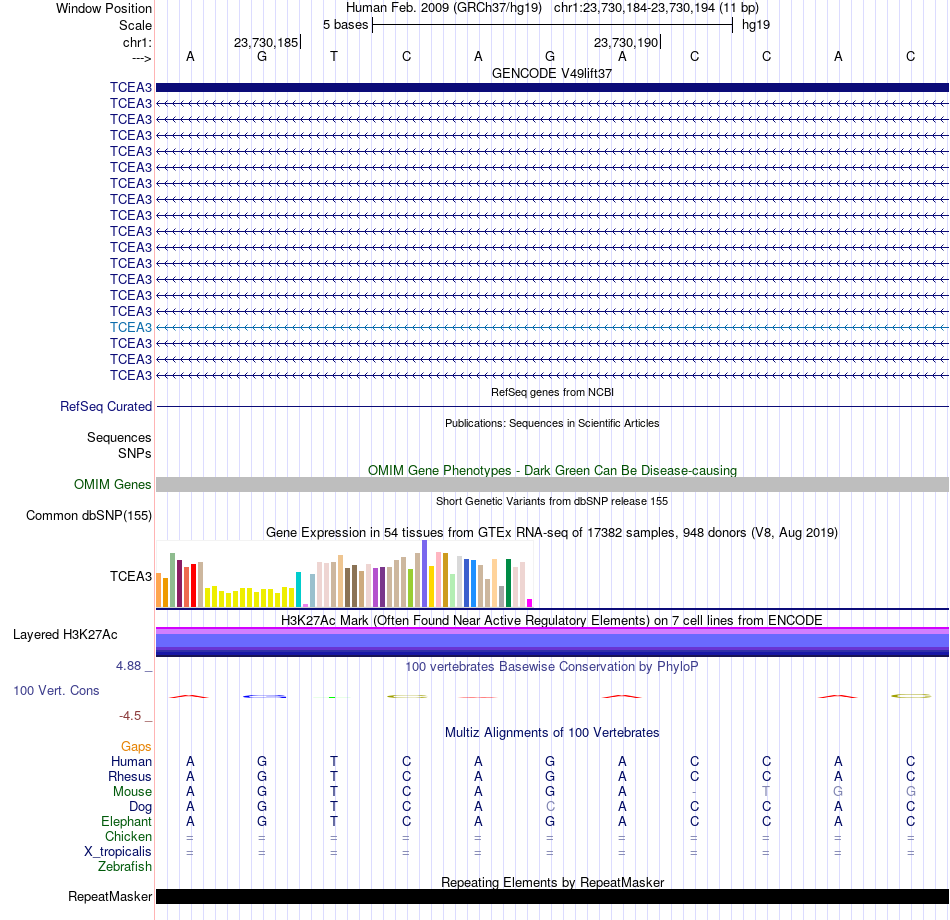950x920 pixels.
Task: Click the tallest purple bar in GTEx chart
Action: [x=425, y=574]
